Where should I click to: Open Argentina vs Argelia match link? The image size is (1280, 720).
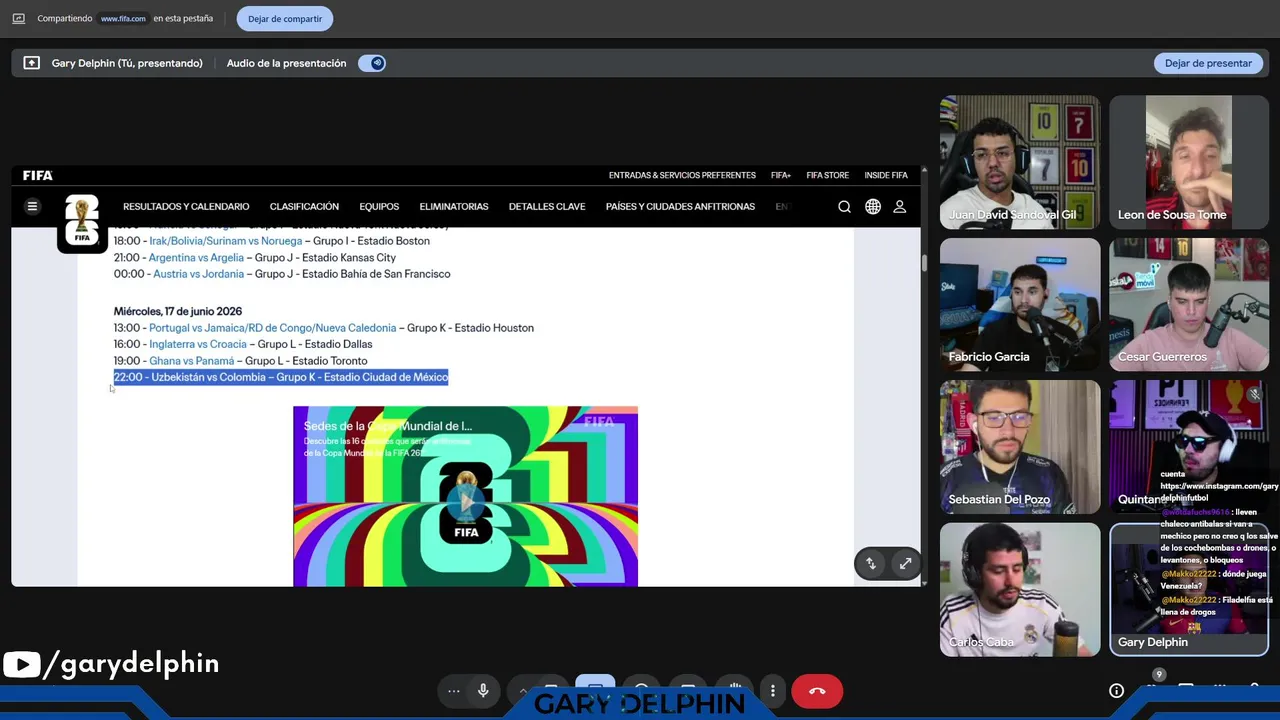[196, 258]
